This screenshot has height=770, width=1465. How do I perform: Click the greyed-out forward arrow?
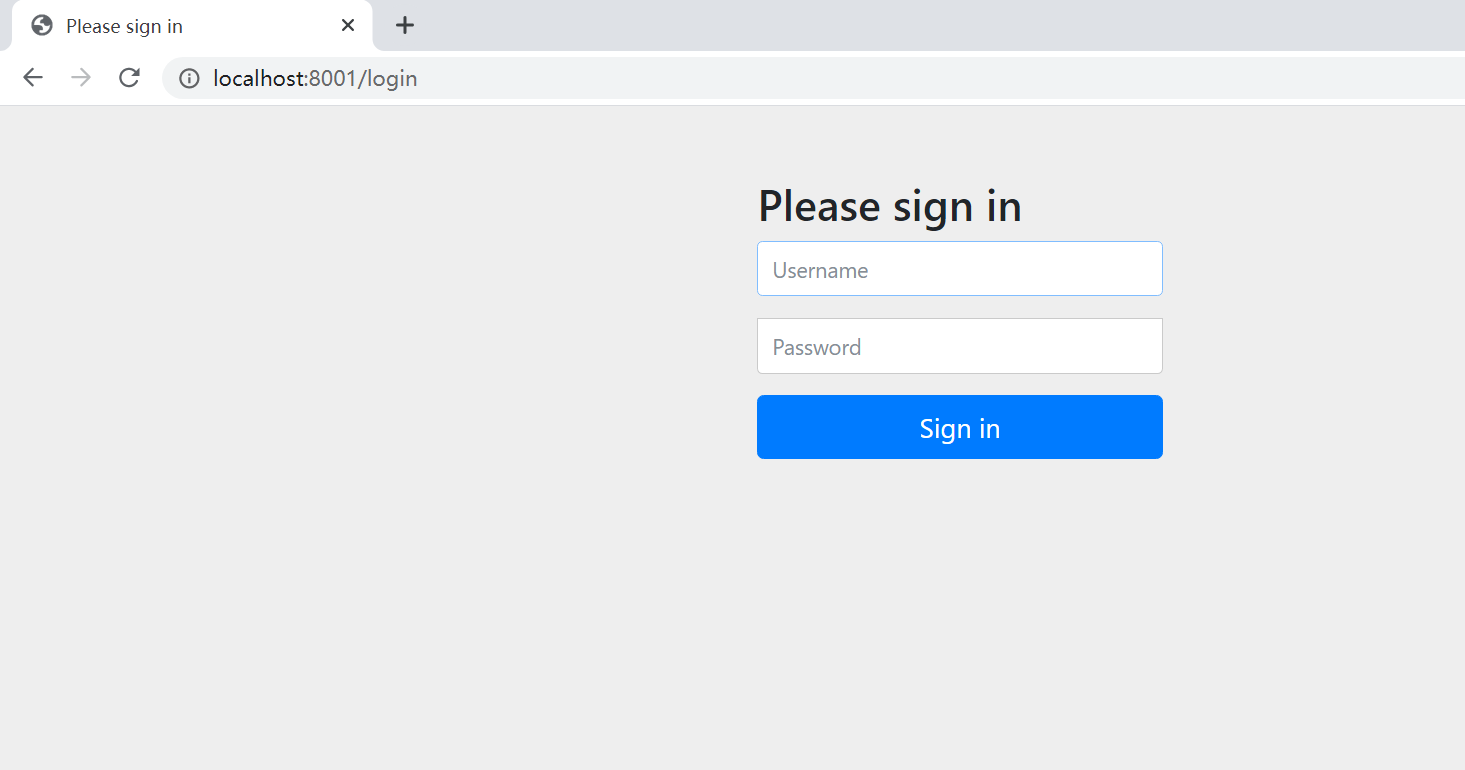(x=81, y=78)
